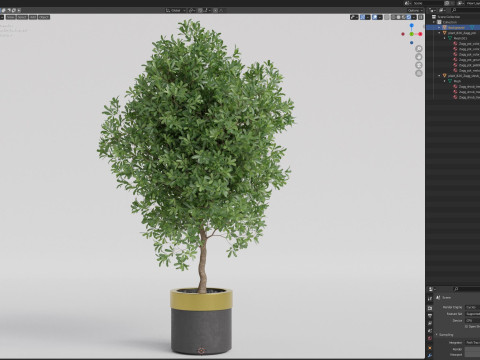Switch to material preview shading
This screenshot has width=480, height=360.
click(404, 17)
